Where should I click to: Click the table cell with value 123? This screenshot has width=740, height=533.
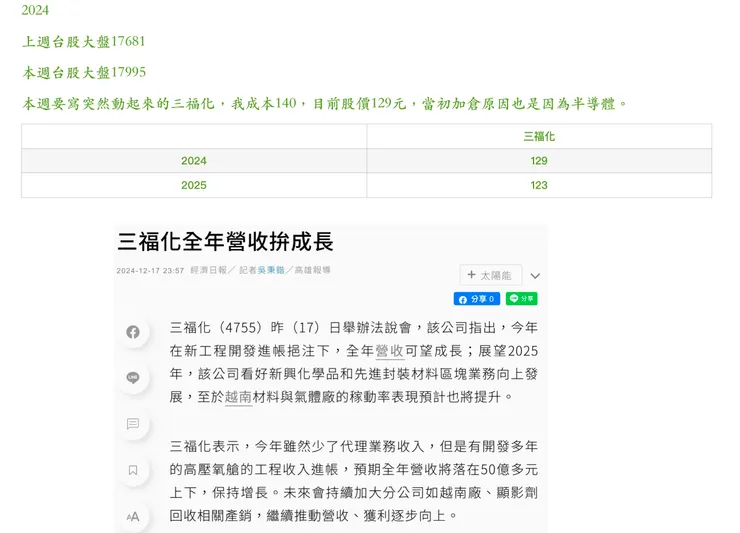539,185
